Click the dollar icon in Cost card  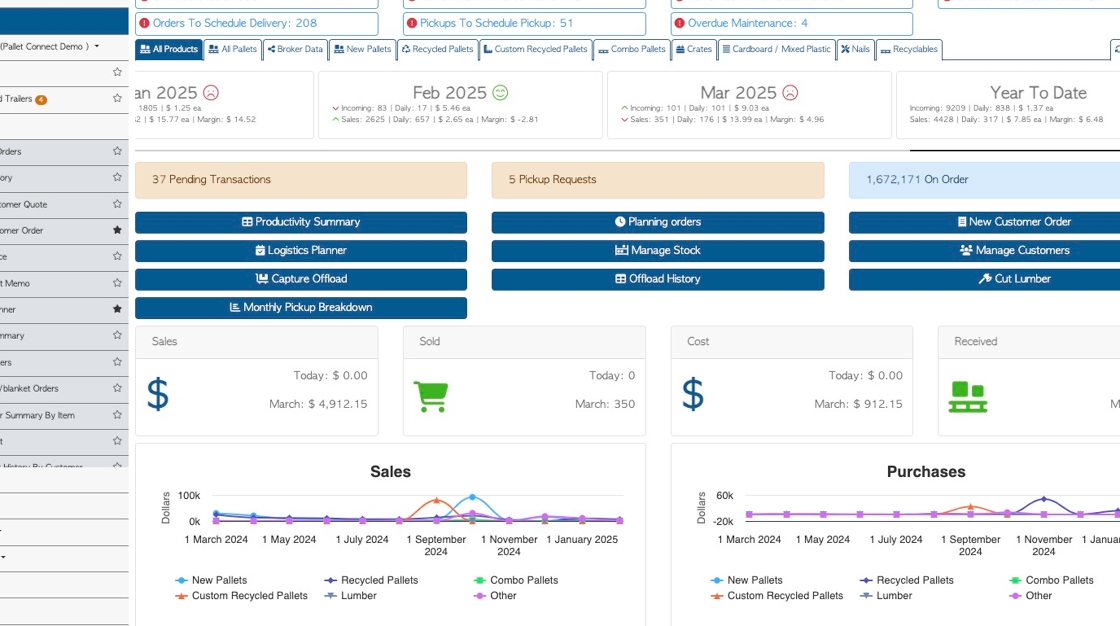693,394
